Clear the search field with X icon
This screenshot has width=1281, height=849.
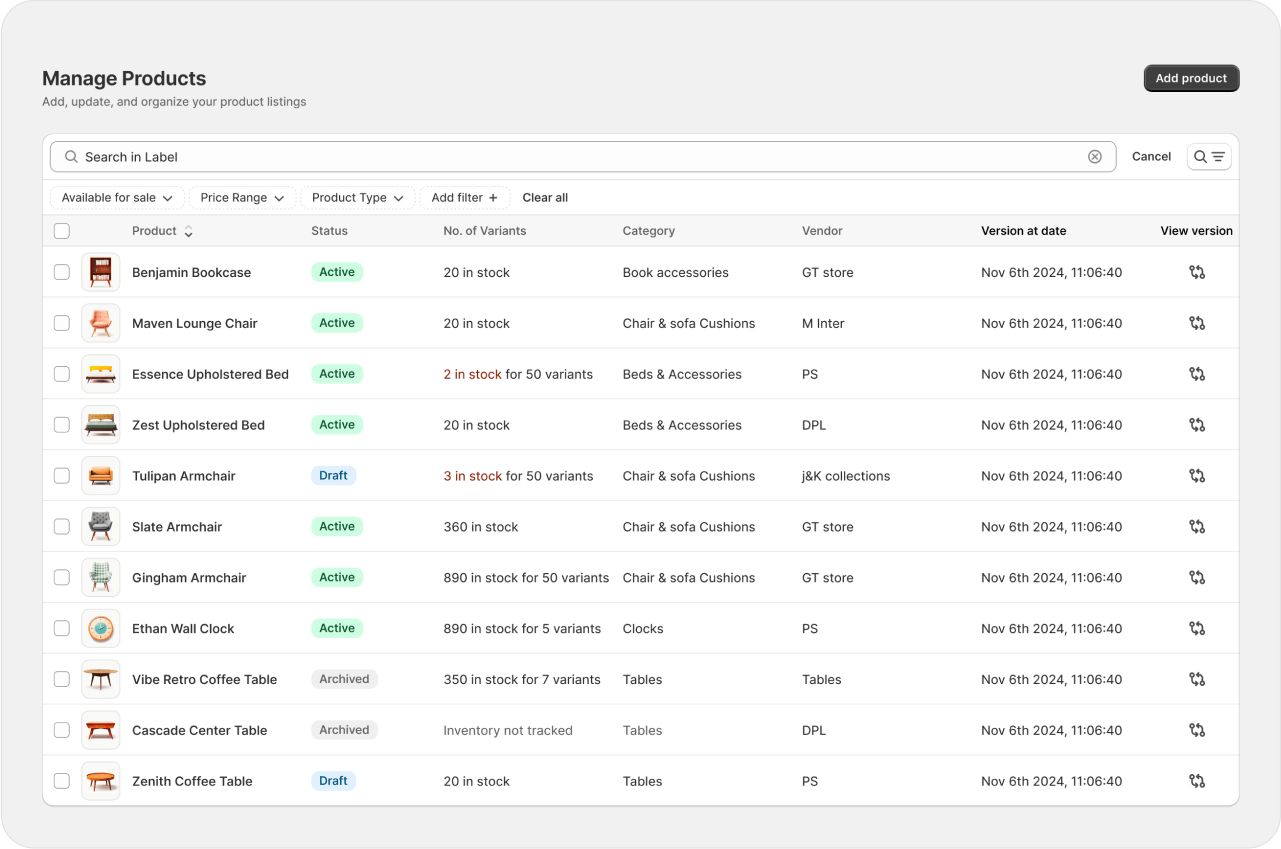click(x=1095, y=157)
